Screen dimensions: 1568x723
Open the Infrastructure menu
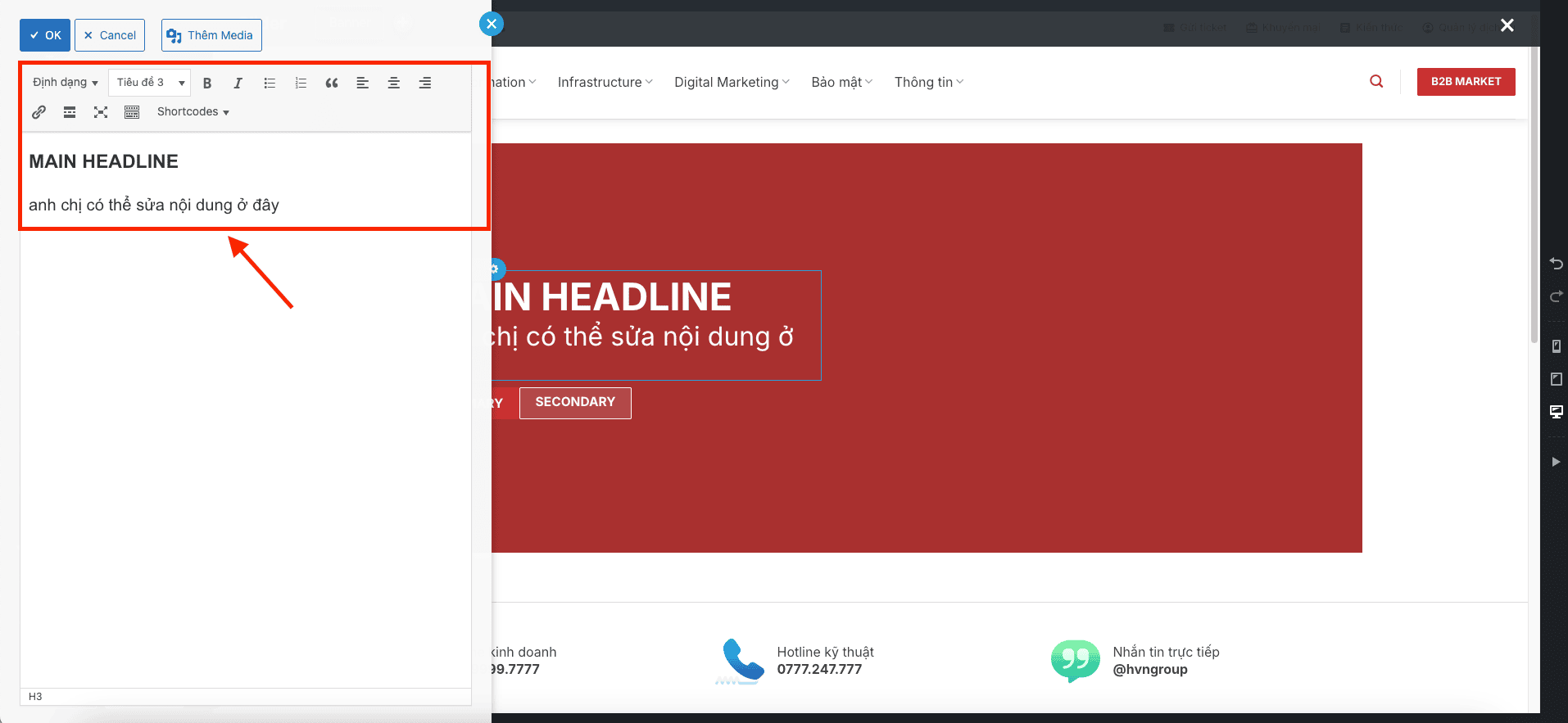coord(605,82)
